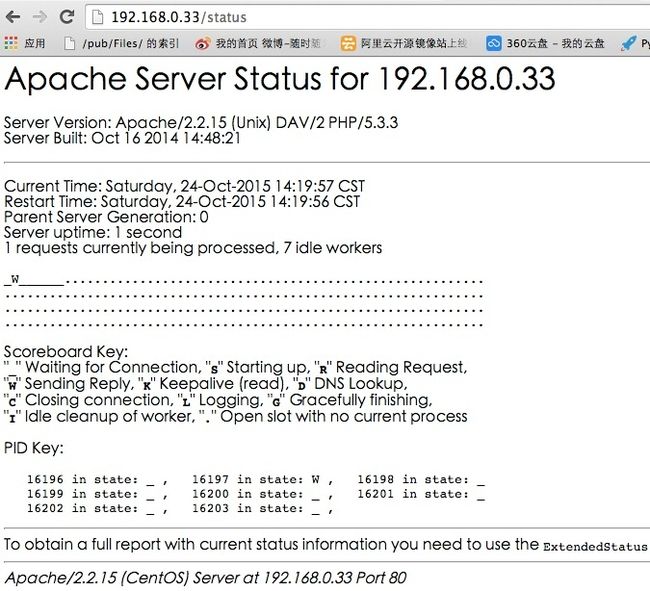
Task: Open the 应用 bookmarks label
Action: [34, 43]
